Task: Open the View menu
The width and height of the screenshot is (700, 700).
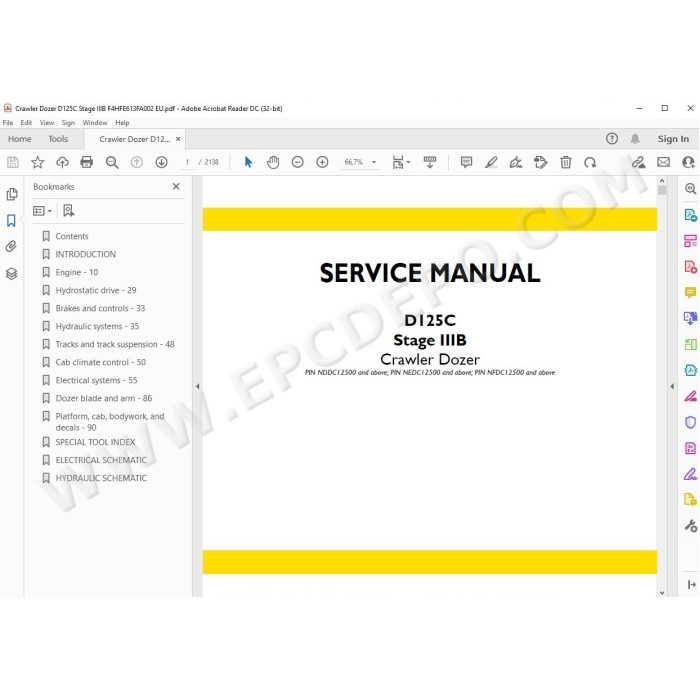Action: 47,123
